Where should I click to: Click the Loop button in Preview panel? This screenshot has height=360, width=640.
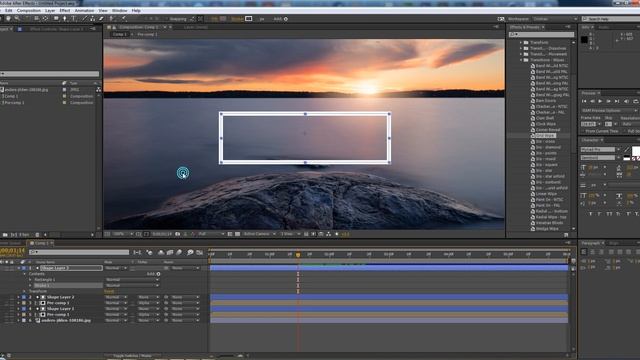click(x=636, y=101)
